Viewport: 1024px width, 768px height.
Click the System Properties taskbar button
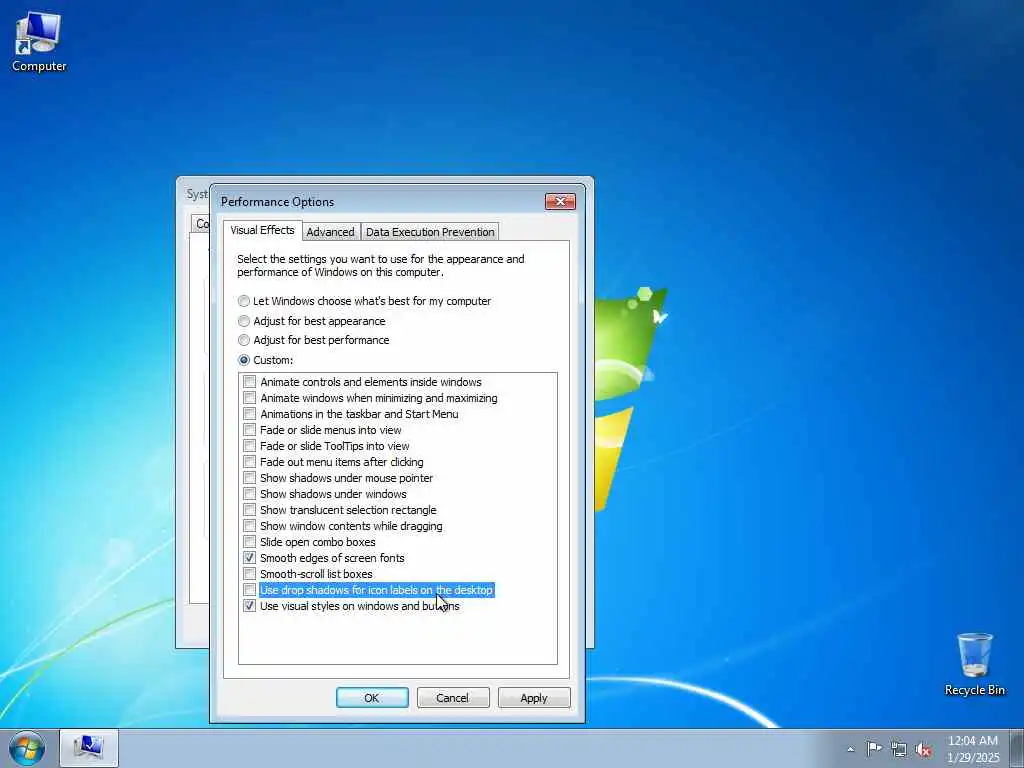(89, 748)
